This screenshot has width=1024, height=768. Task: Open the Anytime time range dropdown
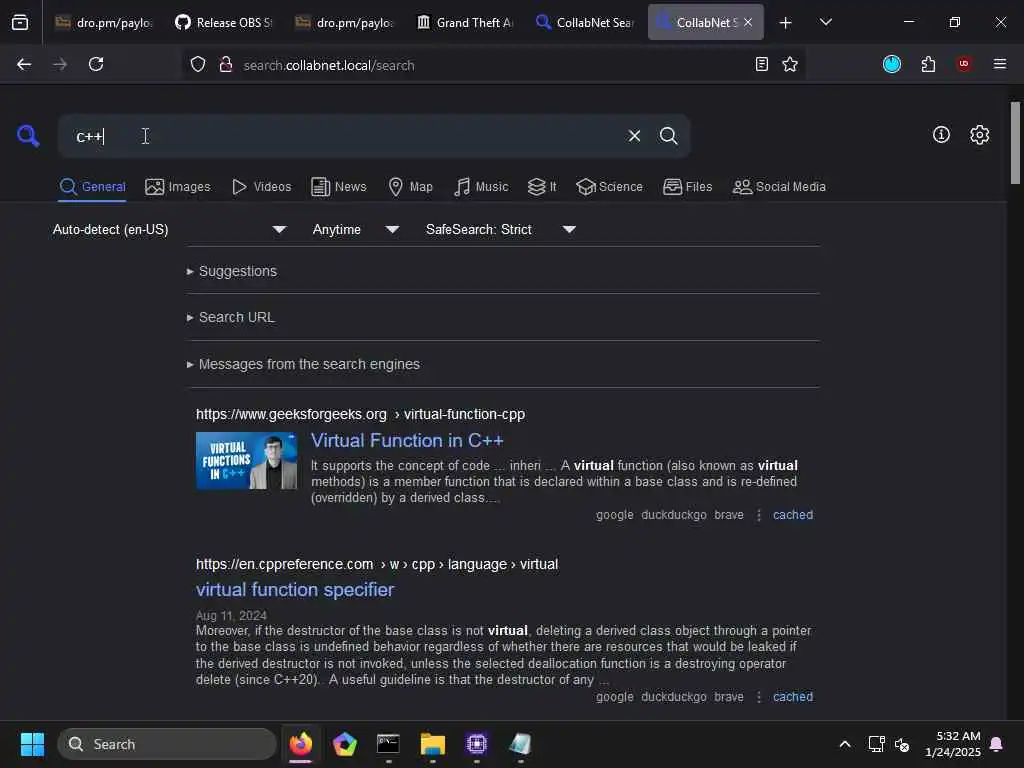coord(356,229)
